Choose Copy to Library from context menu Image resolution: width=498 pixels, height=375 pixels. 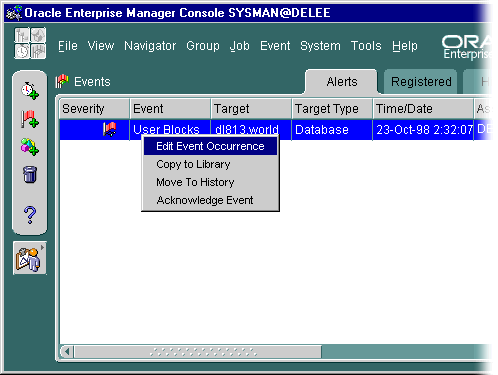point(210,164)
